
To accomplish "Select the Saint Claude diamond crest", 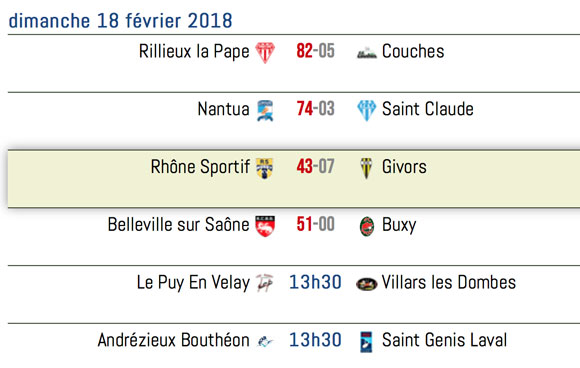I will tap(367, 110).
